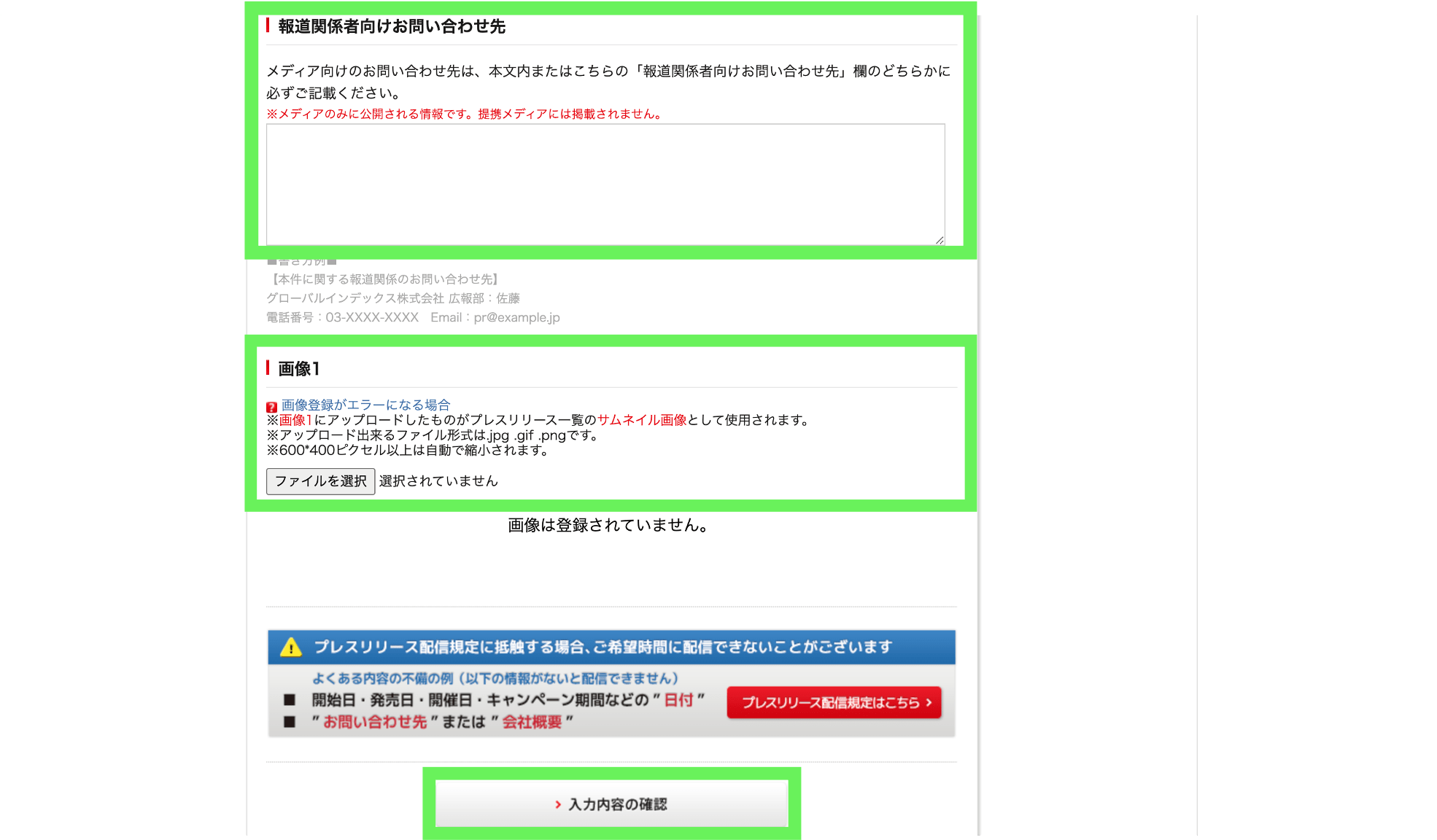Click the red 会社概要 text in banner
1437x840 pixels.
(532, 722)
